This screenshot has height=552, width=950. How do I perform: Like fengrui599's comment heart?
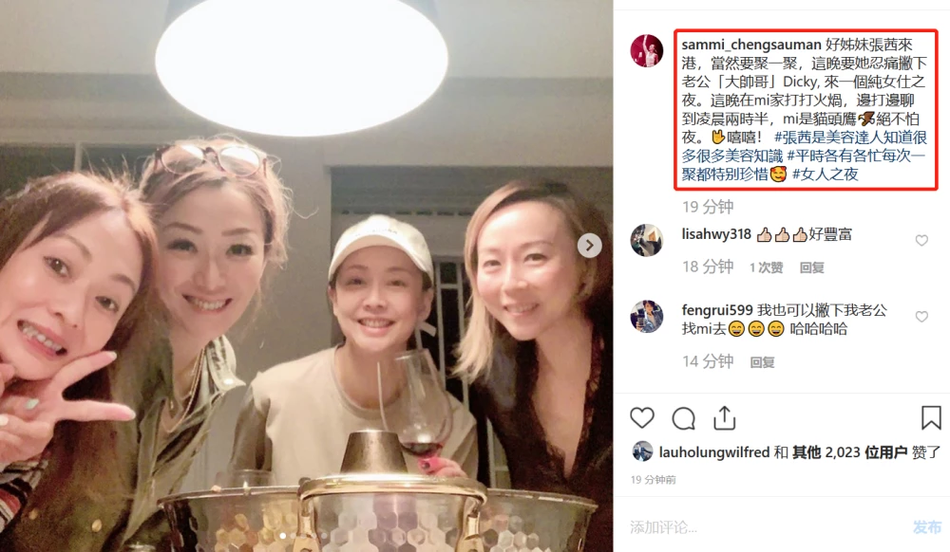pos(922,317)
